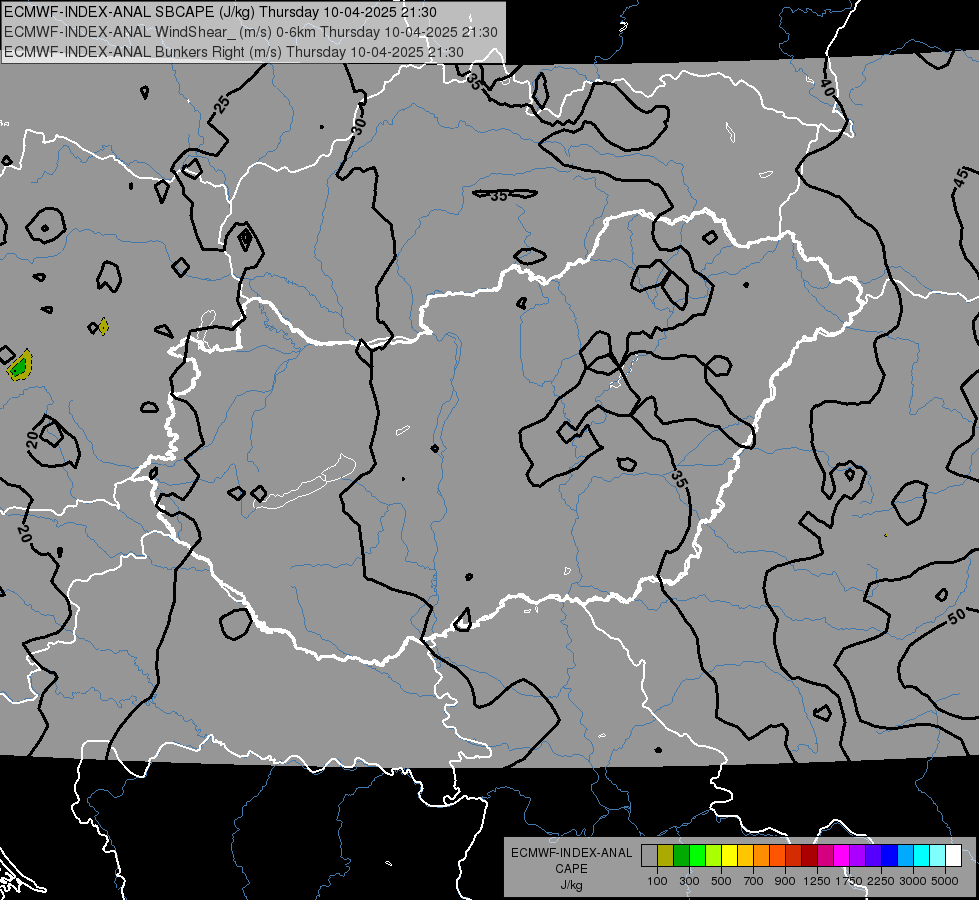The width and height of the screenshot is (979, 900).
Task: Select the olive swatch in the CAPE legend
Action: coord(666,856)
